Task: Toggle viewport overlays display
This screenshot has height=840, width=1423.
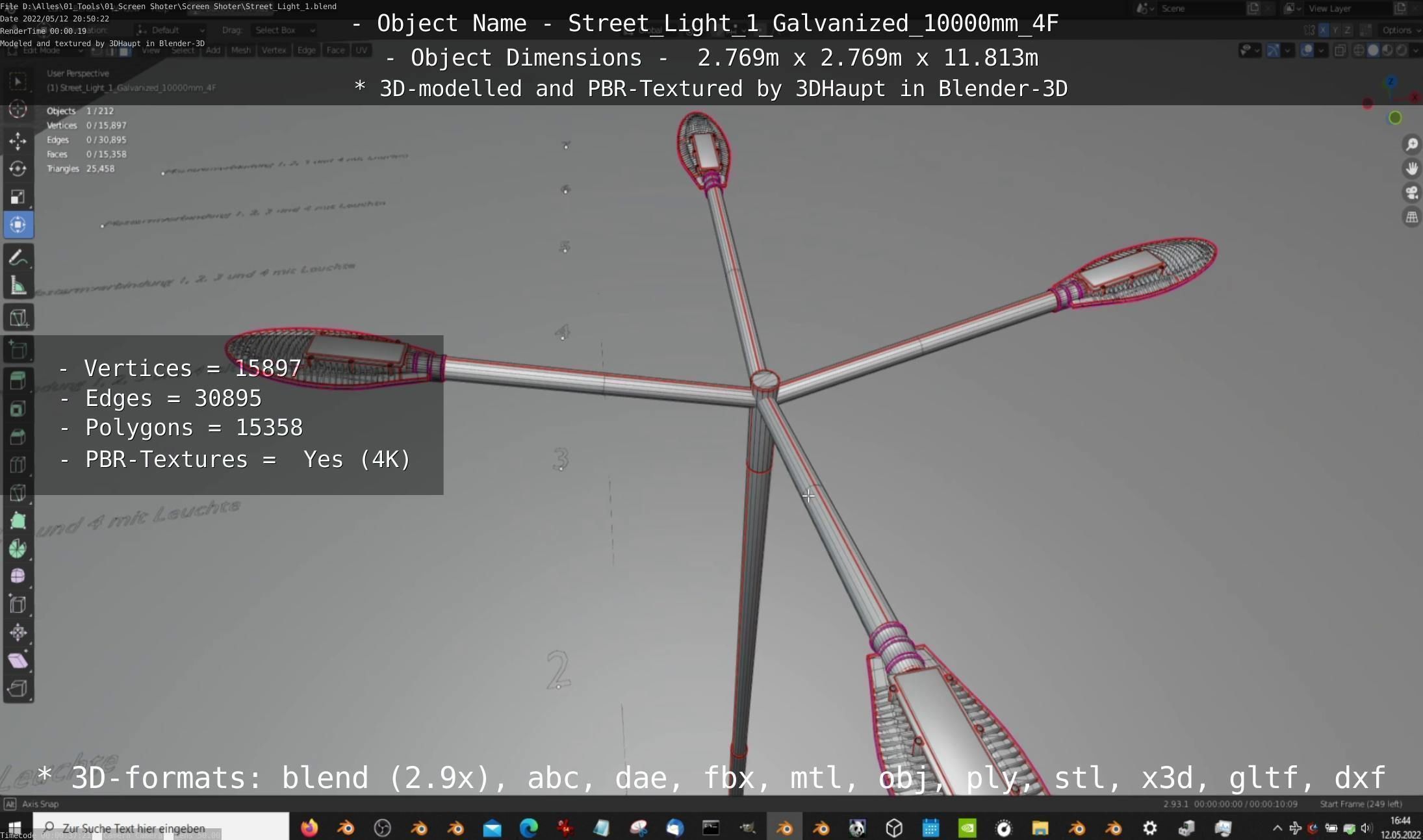Action: point(1307,50)
